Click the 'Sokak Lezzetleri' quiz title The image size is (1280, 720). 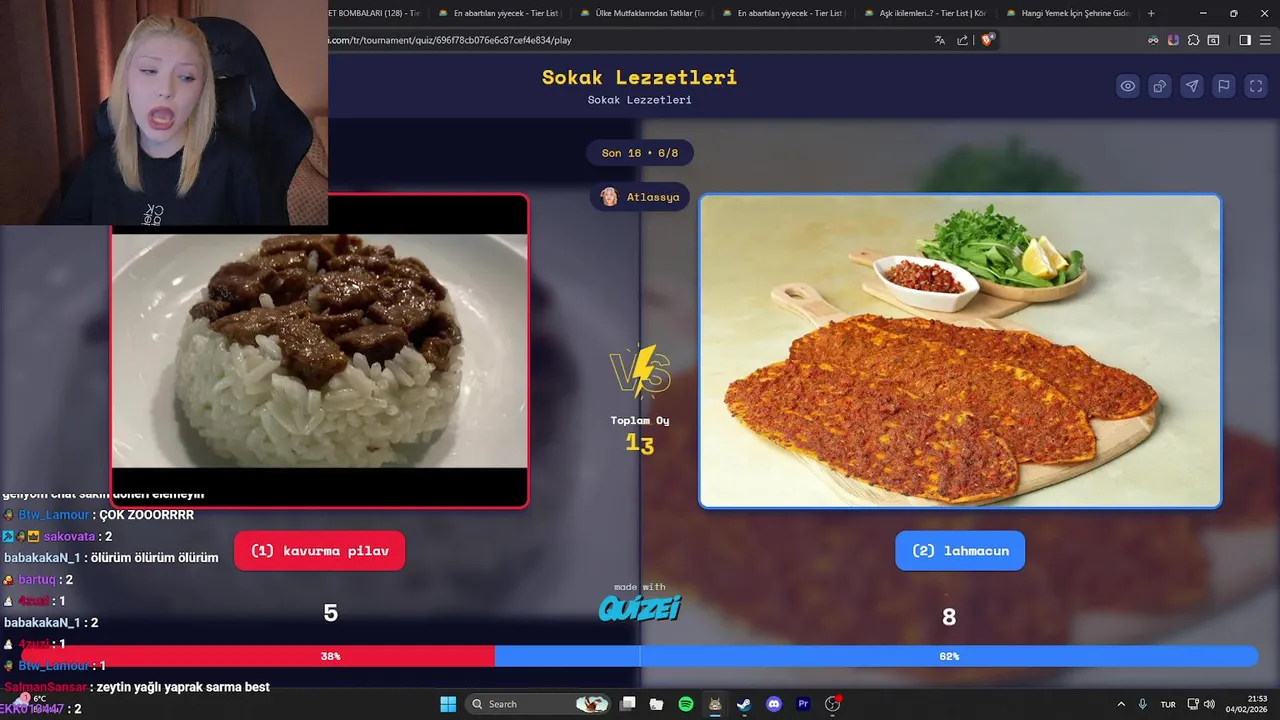click(640, 77)
